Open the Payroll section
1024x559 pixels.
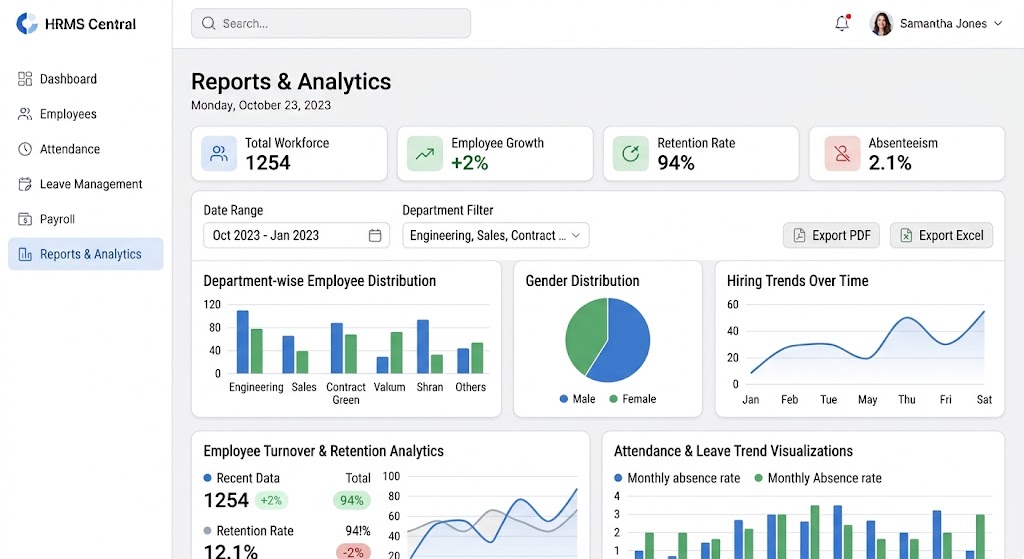tap(86, 219)
